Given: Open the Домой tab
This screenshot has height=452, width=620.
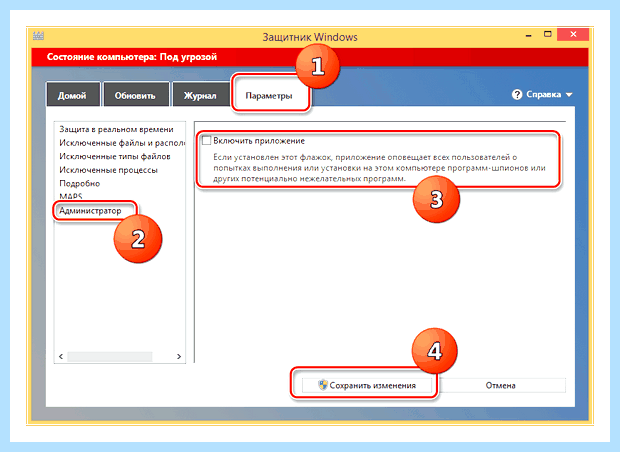Looking at the screenshot, I should 73,95.
